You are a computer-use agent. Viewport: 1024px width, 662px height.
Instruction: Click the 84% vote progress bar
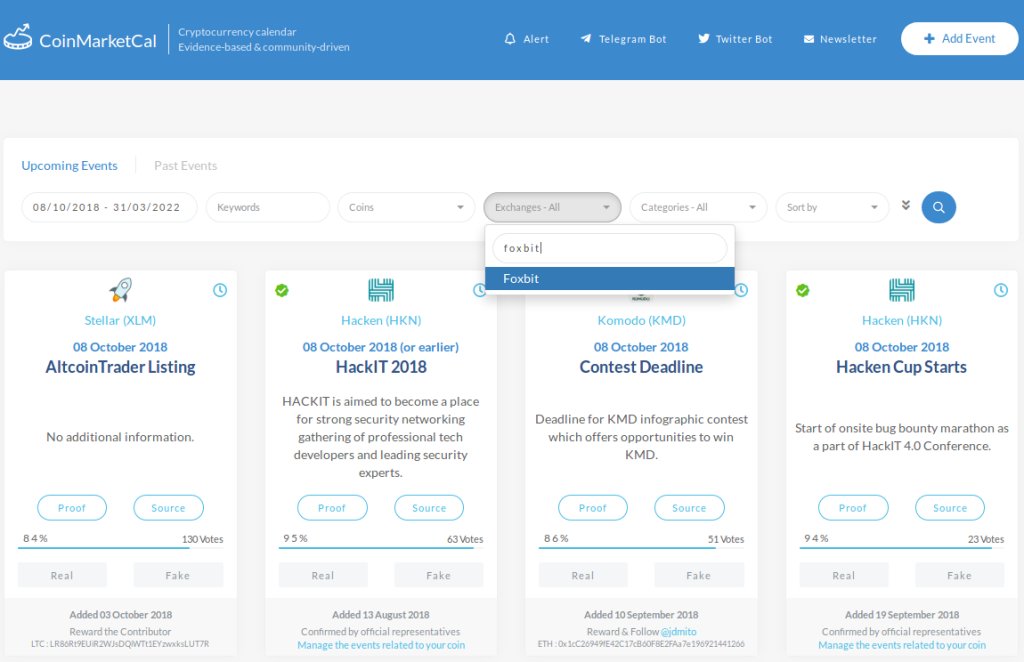click(x=120, y=548)
